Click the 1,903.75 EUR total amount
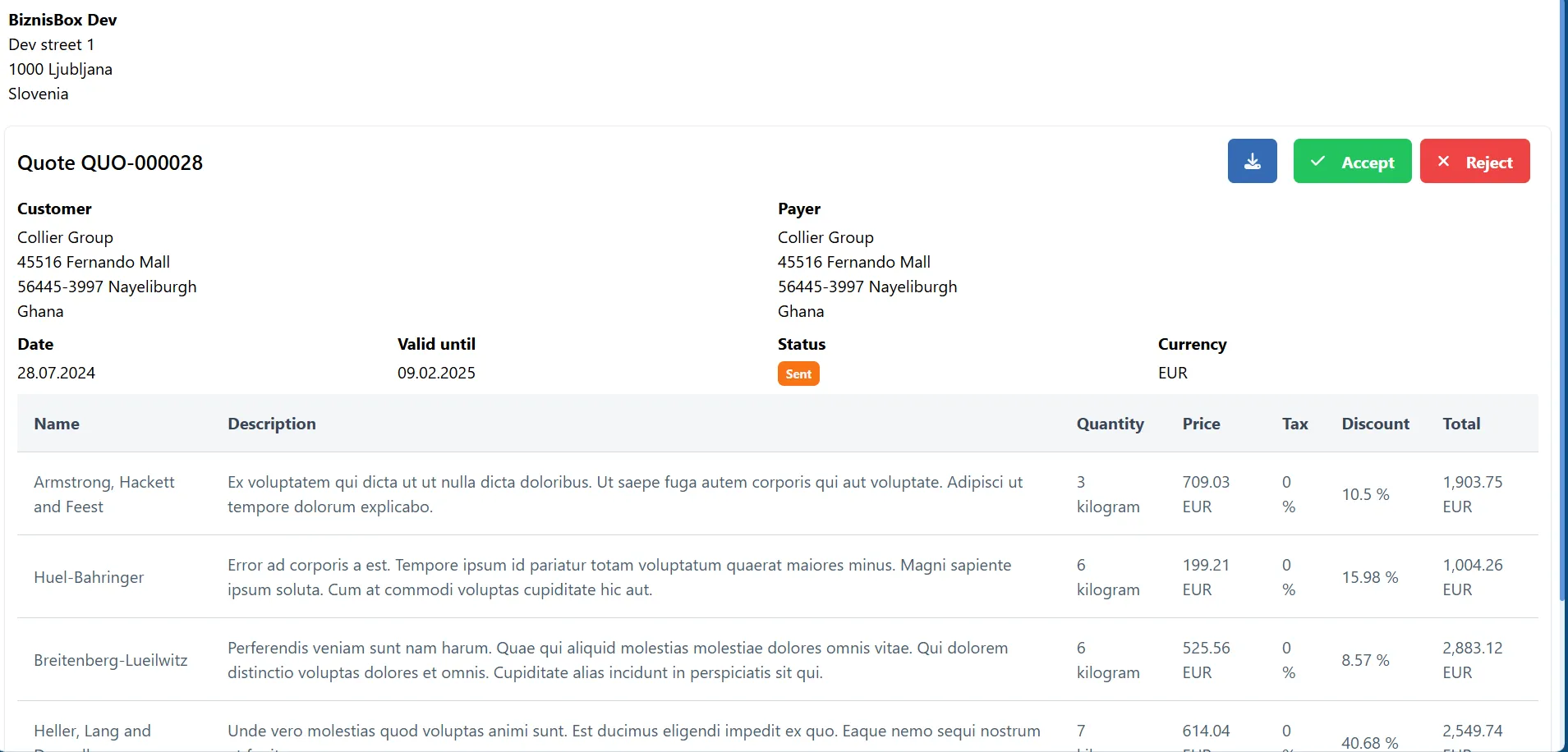 click(1472, 494)
